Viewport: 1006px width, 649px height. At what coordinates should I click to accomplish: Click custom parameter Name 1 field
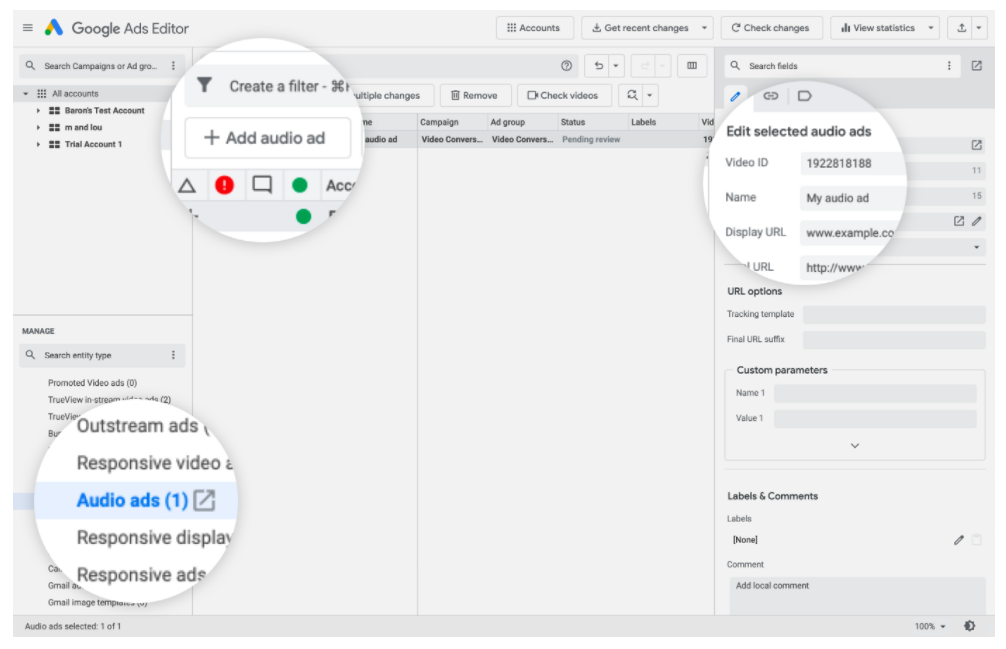[875, 393]
